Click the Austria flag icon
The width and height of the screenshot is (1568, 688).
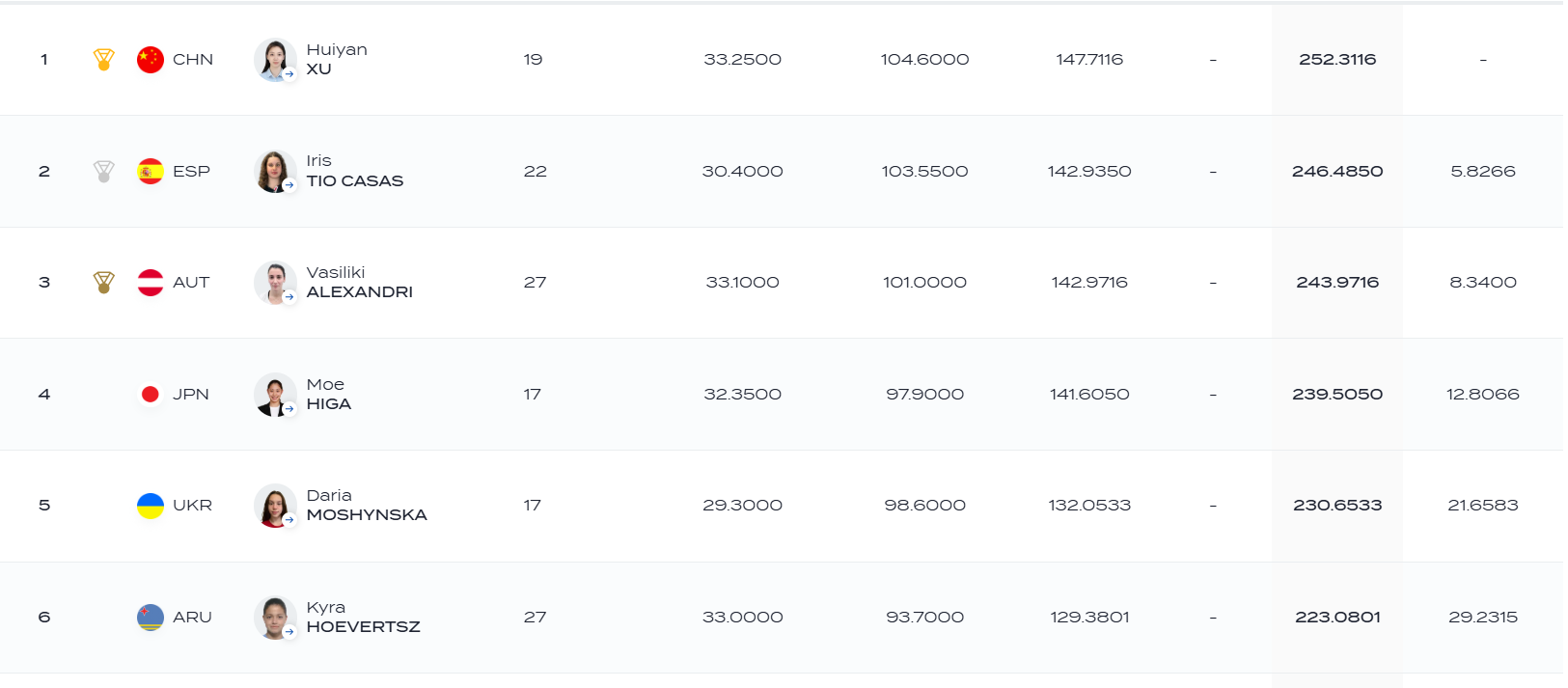pos(151,283)
